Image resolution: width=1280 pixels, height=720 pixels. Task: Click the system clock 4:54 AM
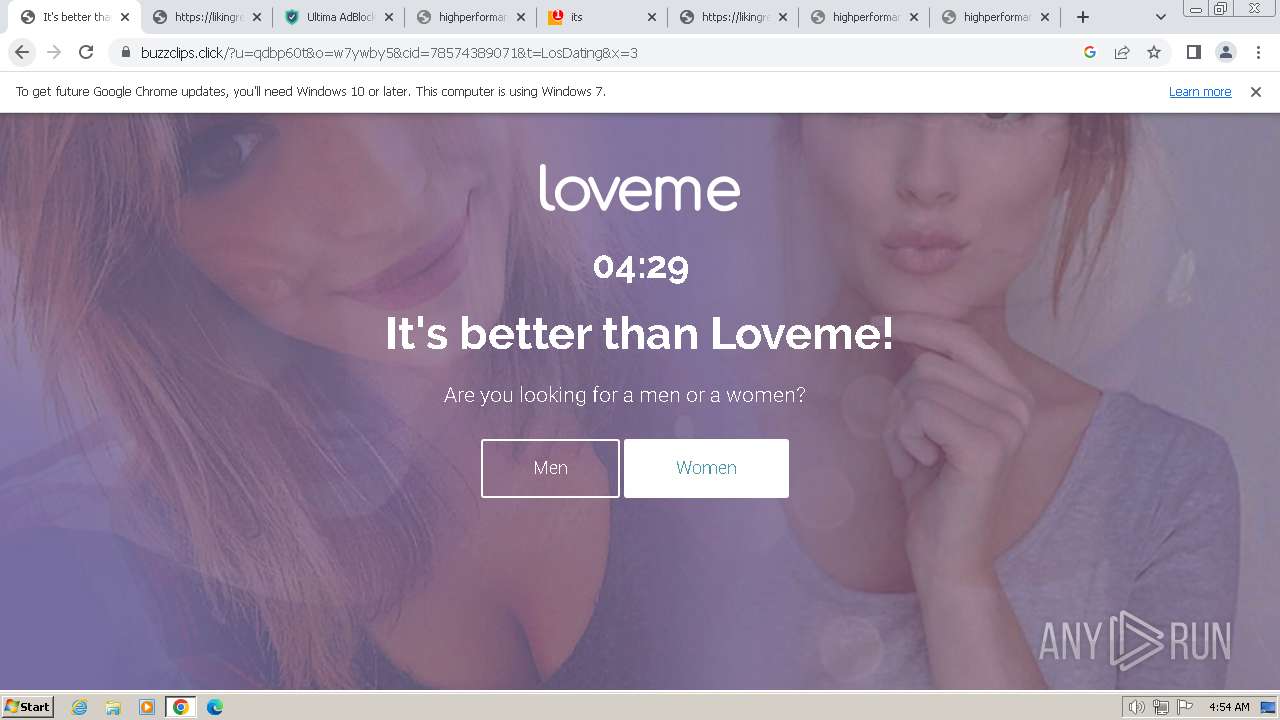1229,707
